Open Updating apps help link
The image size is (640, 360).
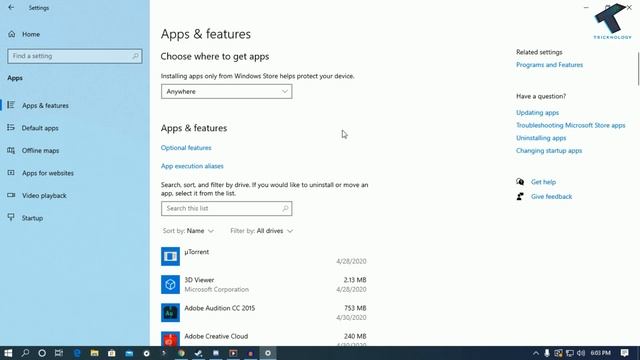(538, 113)
